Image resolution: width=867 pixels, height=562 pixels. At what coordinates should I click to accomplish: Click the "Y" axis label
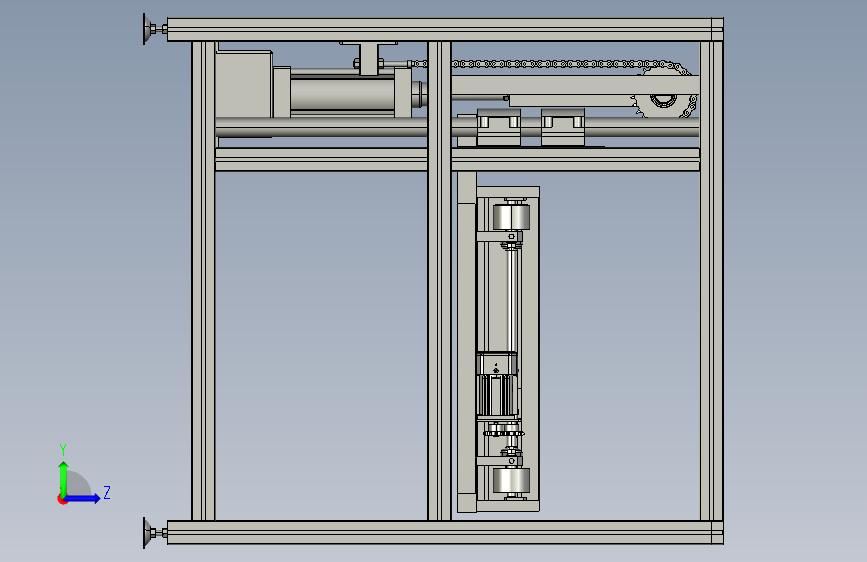(x=63, y=450)
